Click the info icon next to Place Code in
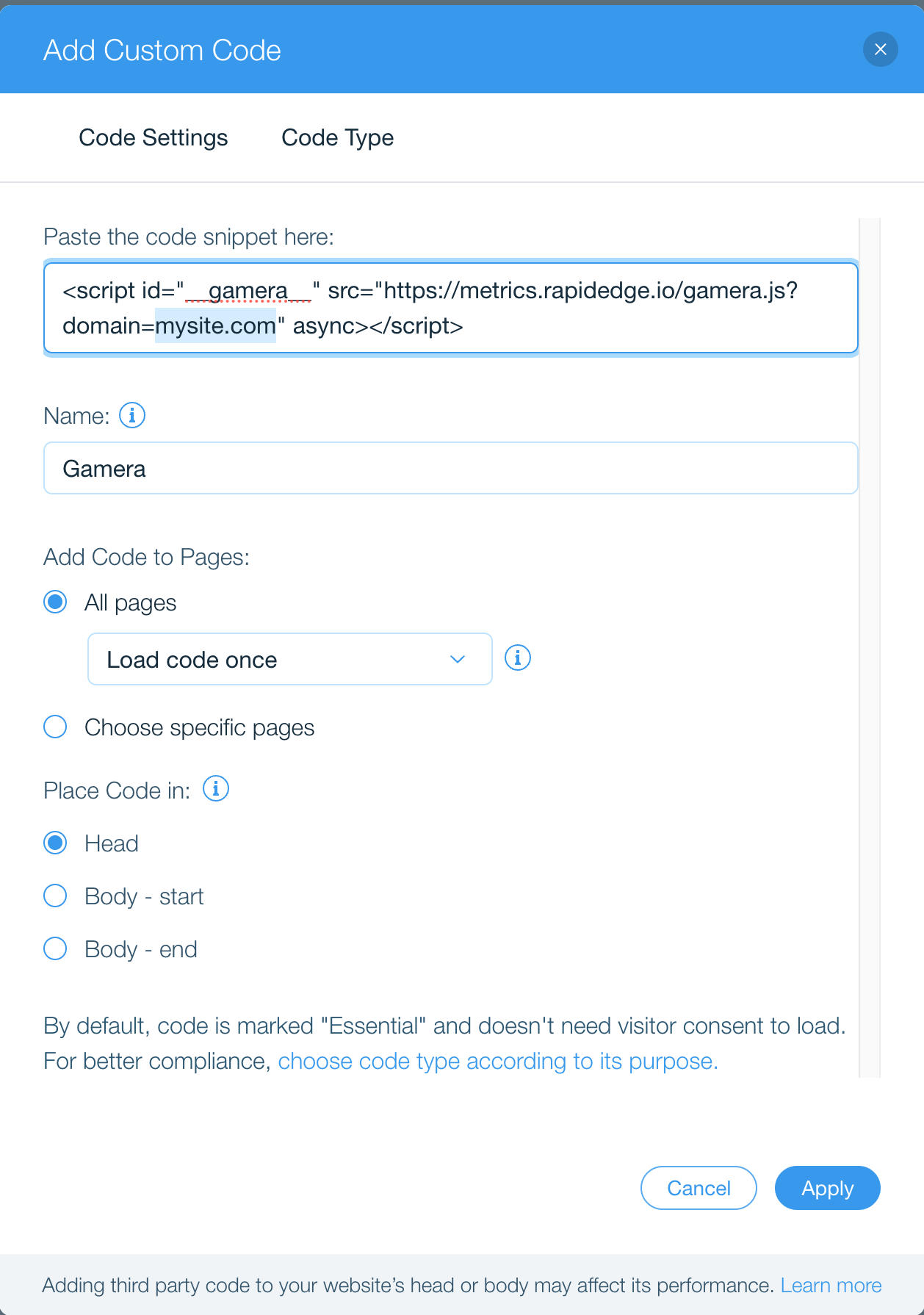The height and width of the screenshot is (1315, 924). 216,789
